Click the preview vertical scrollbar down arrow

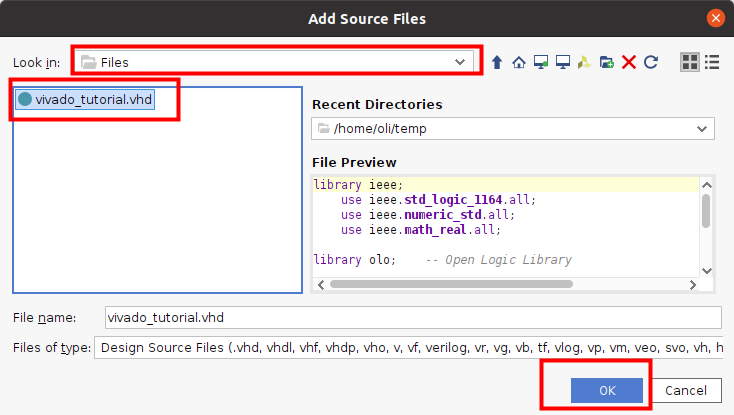tap(707, 271)
